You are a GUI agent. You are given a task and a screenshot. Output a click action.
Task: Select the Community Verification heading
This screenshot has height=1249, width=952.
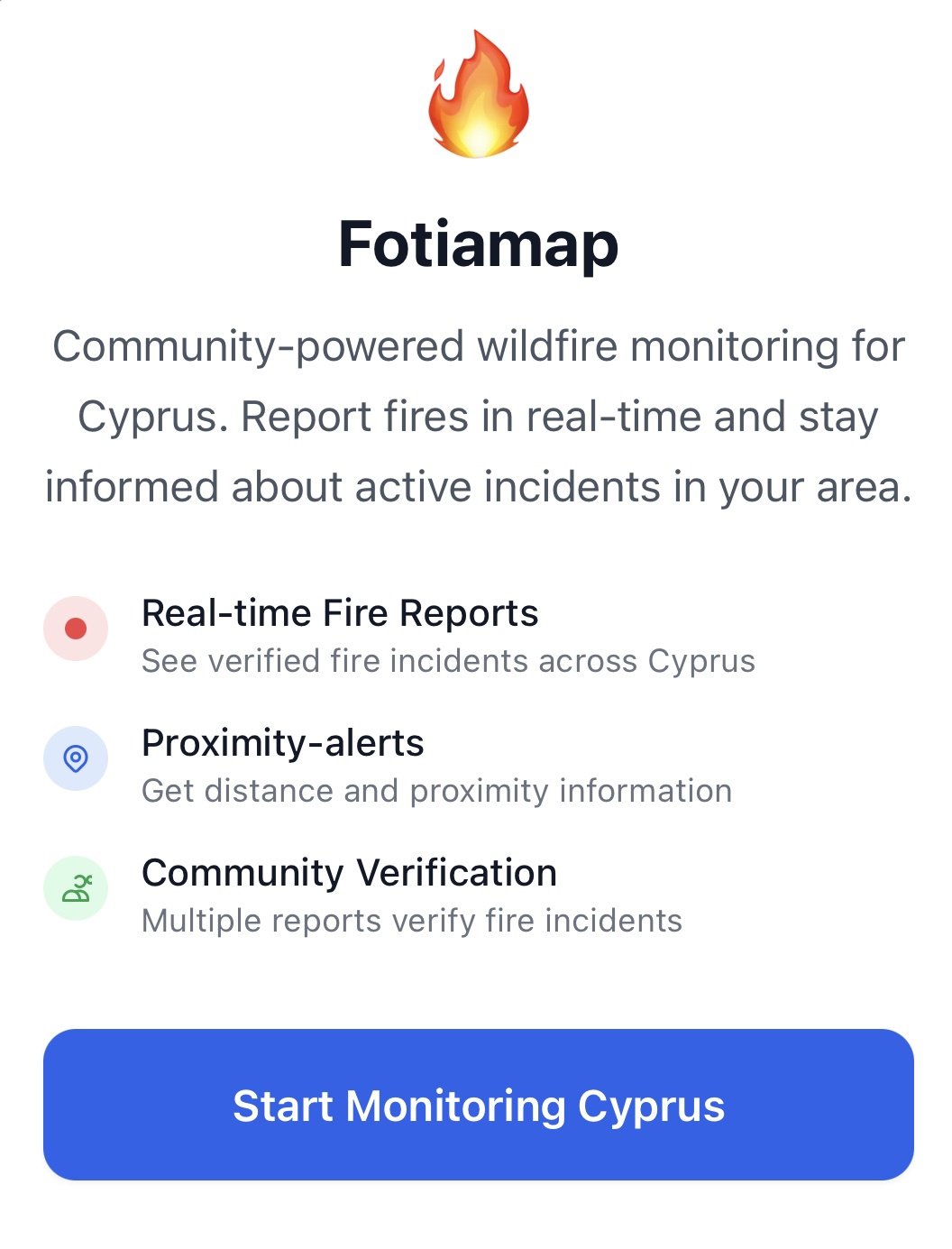pos(349,873)
